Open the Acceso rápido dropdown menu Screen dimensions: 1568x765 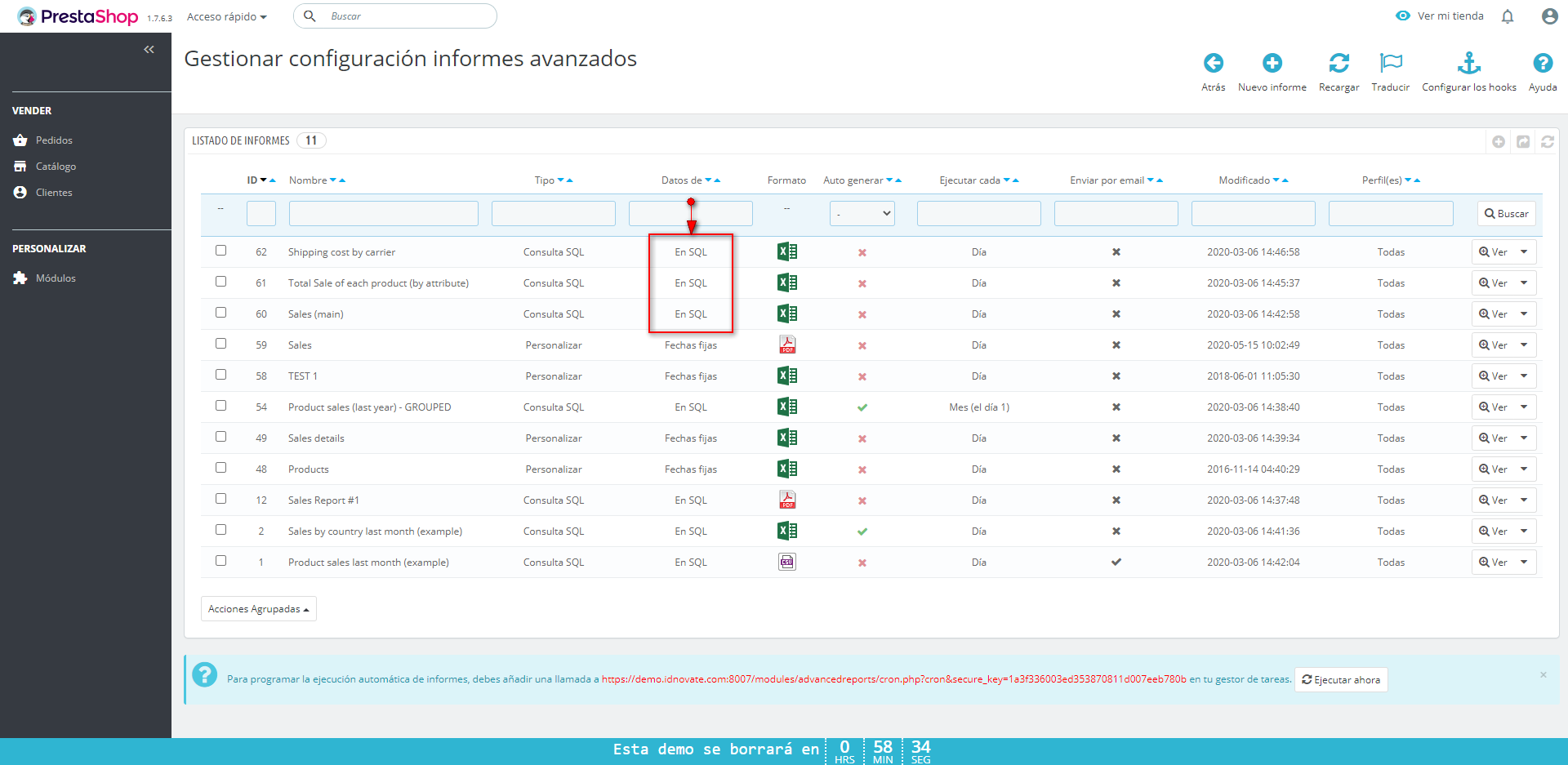click(226, 16)
